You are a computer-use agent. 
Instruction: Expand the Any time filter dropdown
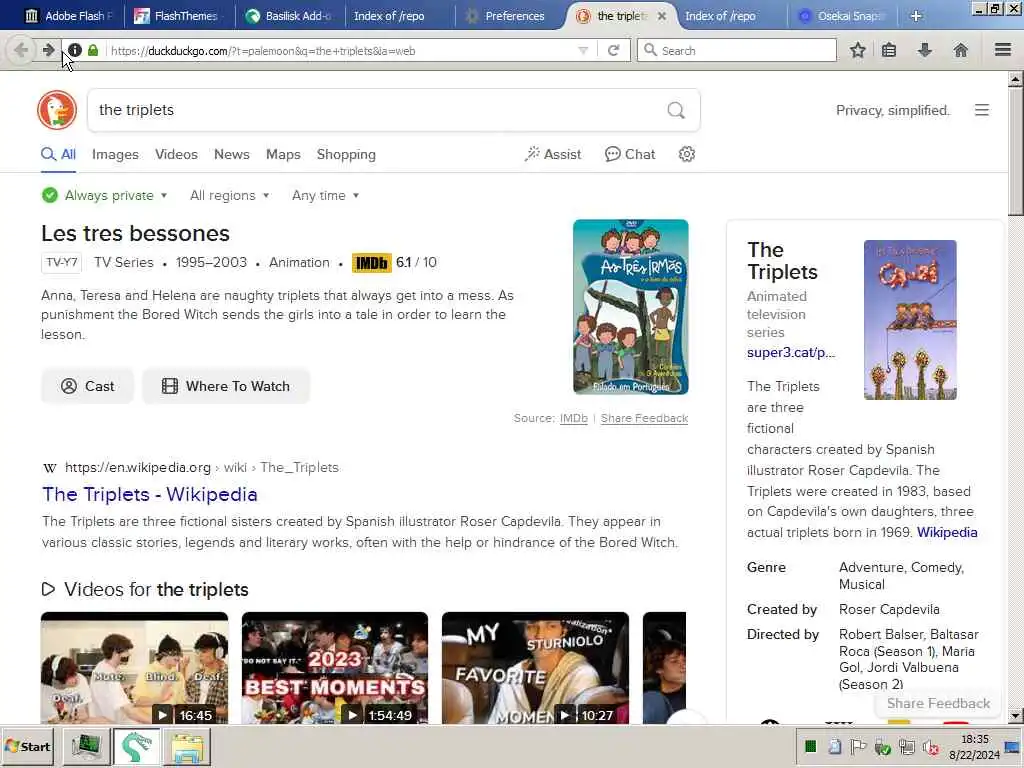[325, 195]
